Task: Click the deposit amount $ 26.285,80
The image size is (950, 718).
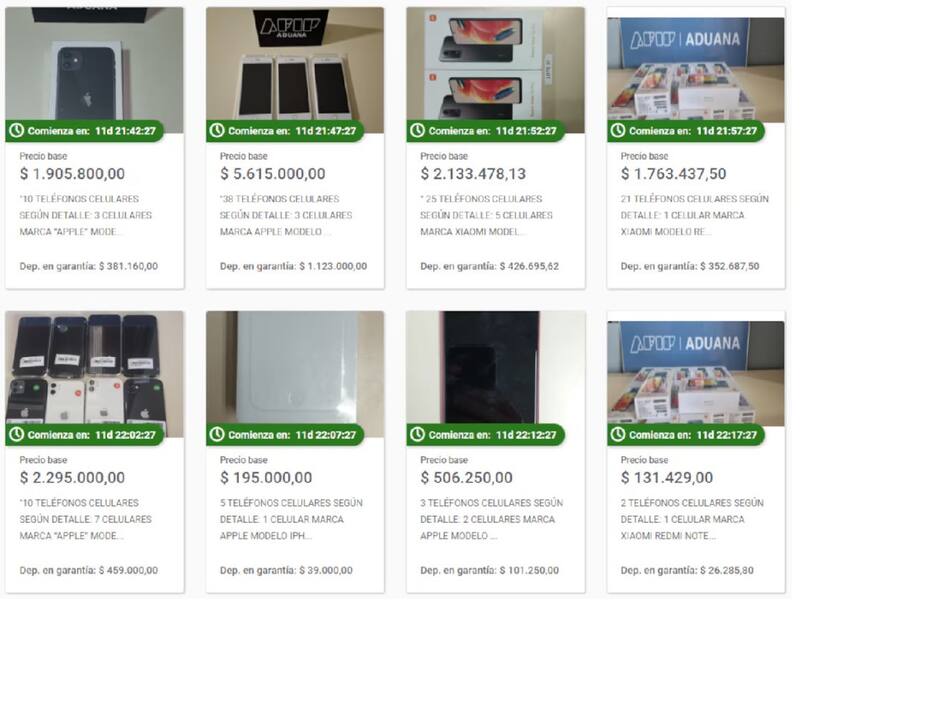Action: pyautogui.click(x=726, y=570)
